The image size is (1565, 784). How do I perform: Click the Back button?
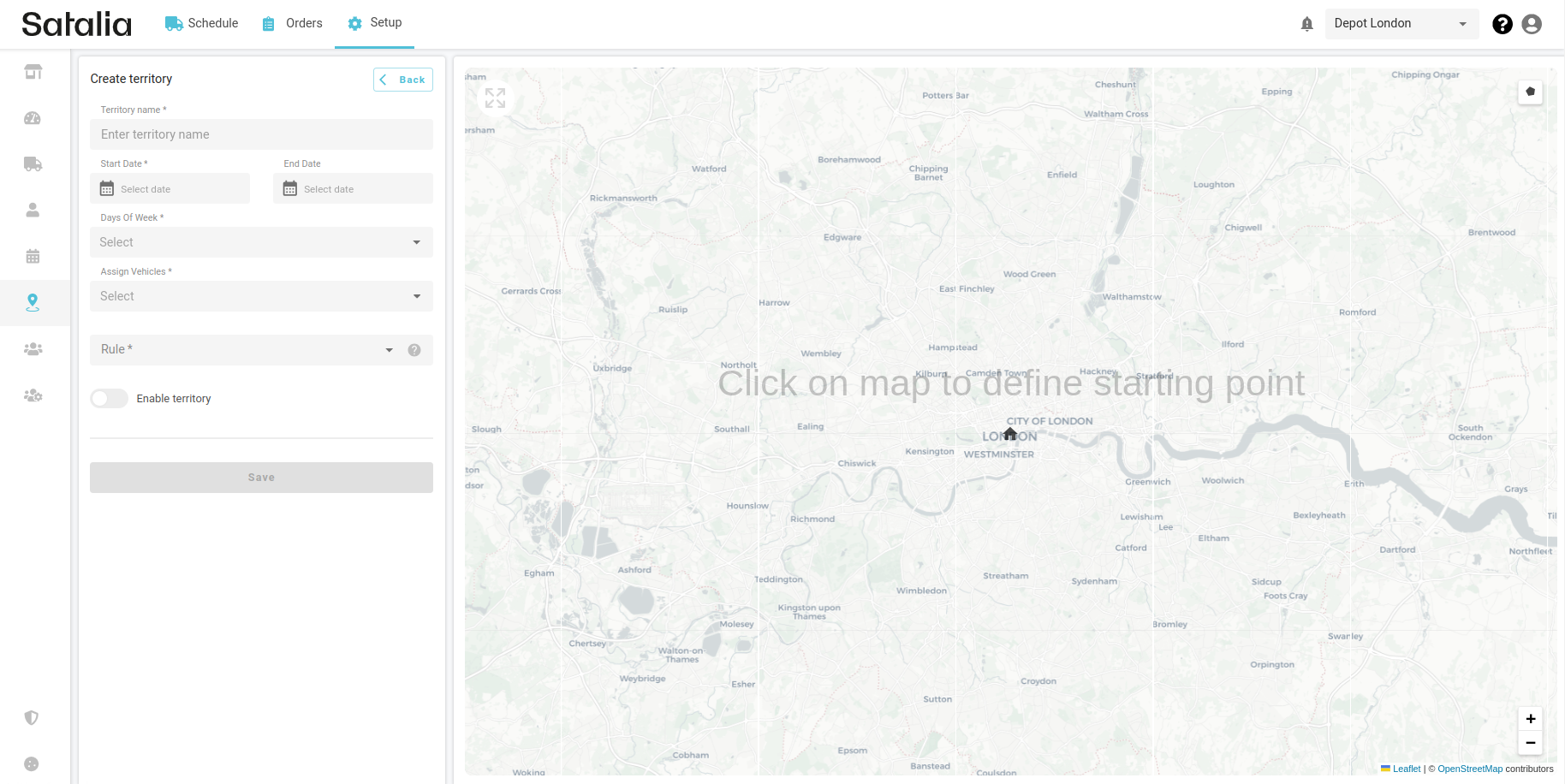[x=403, y=80]
